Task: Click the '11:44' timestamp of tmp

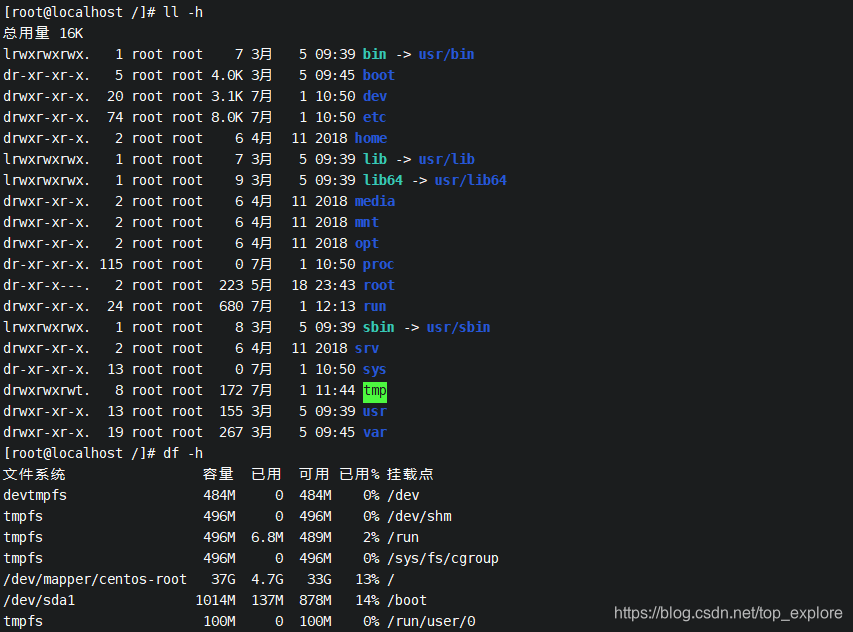Action: (x=335, y=391)
